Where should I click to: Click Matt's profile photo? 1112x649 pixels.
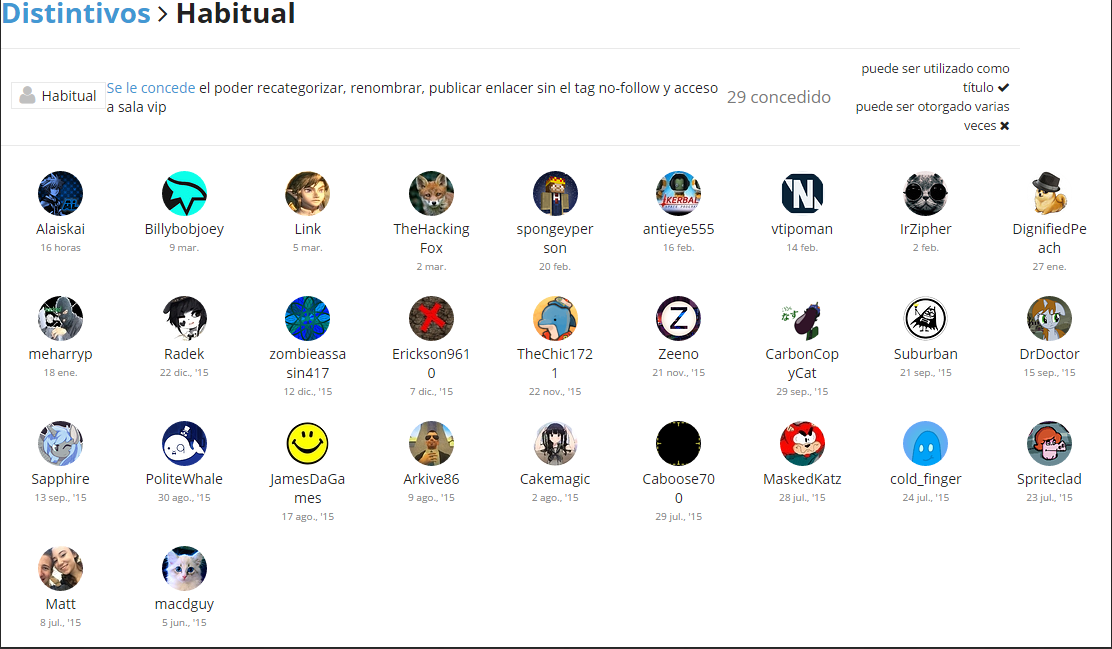[x=60, y=569]
